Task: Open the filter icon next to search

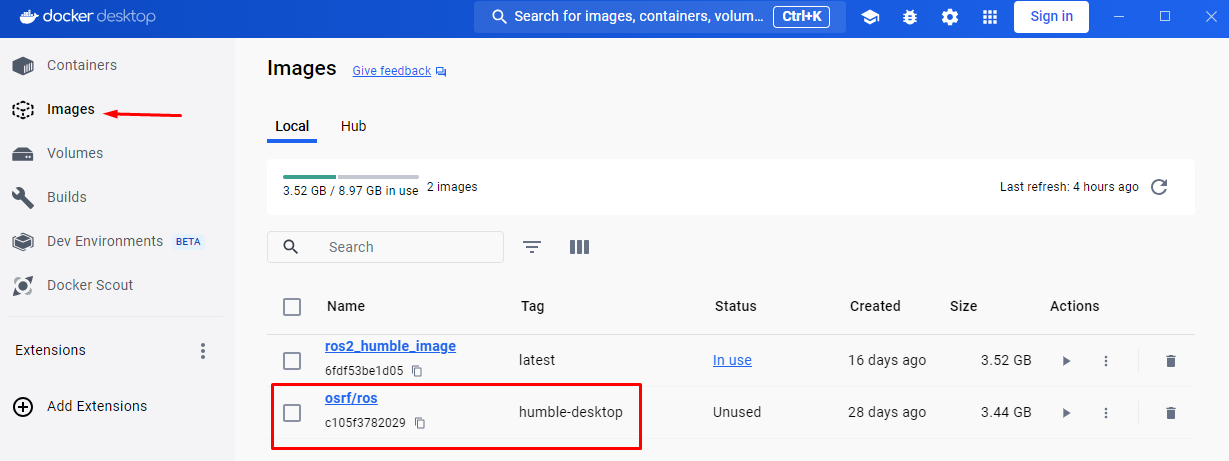Action: click(x=532, y=247)
